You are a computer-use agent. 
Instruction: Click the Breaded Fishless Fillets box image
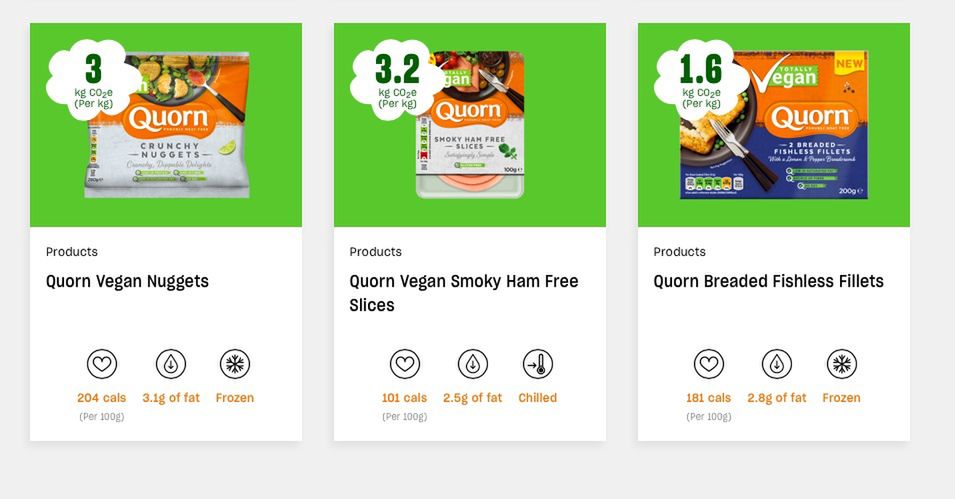774,125
